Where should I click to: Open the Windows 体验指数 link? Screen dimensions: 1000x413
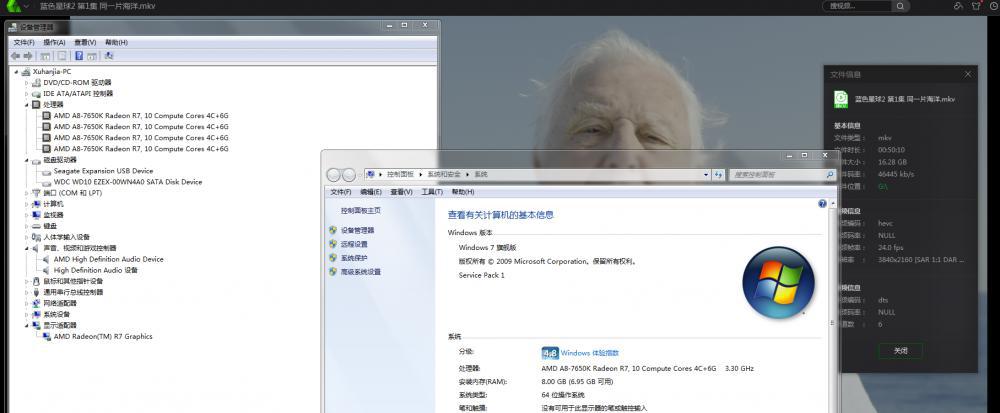point(590,353)
